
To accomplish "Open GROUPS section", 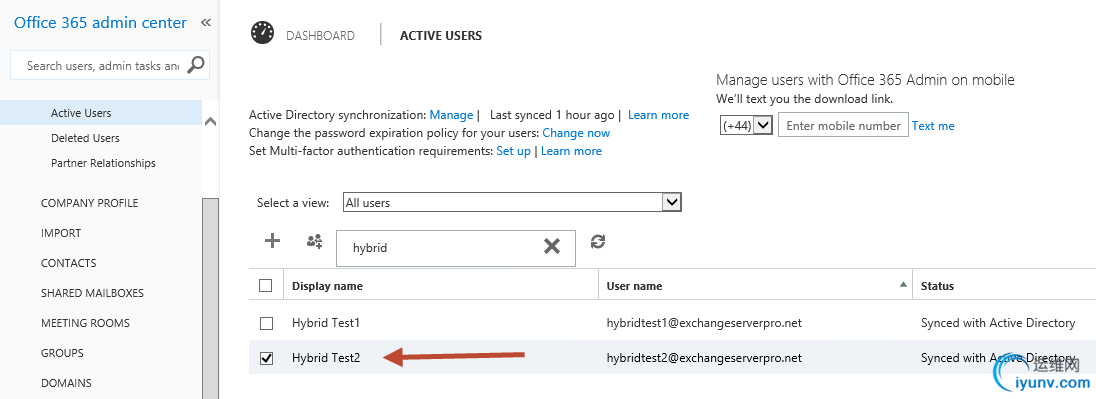I will [x=62, y=353].
